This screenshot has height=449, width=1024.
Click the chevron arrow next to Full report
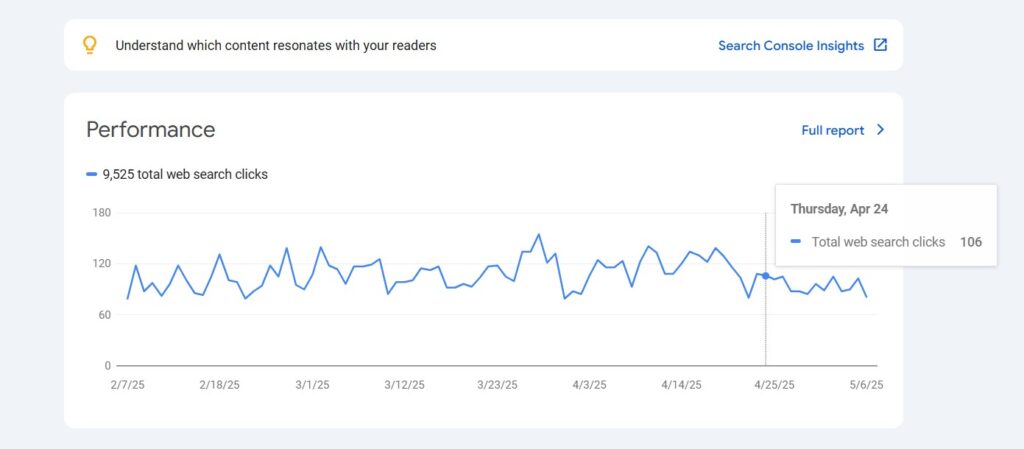click(880, 130)
